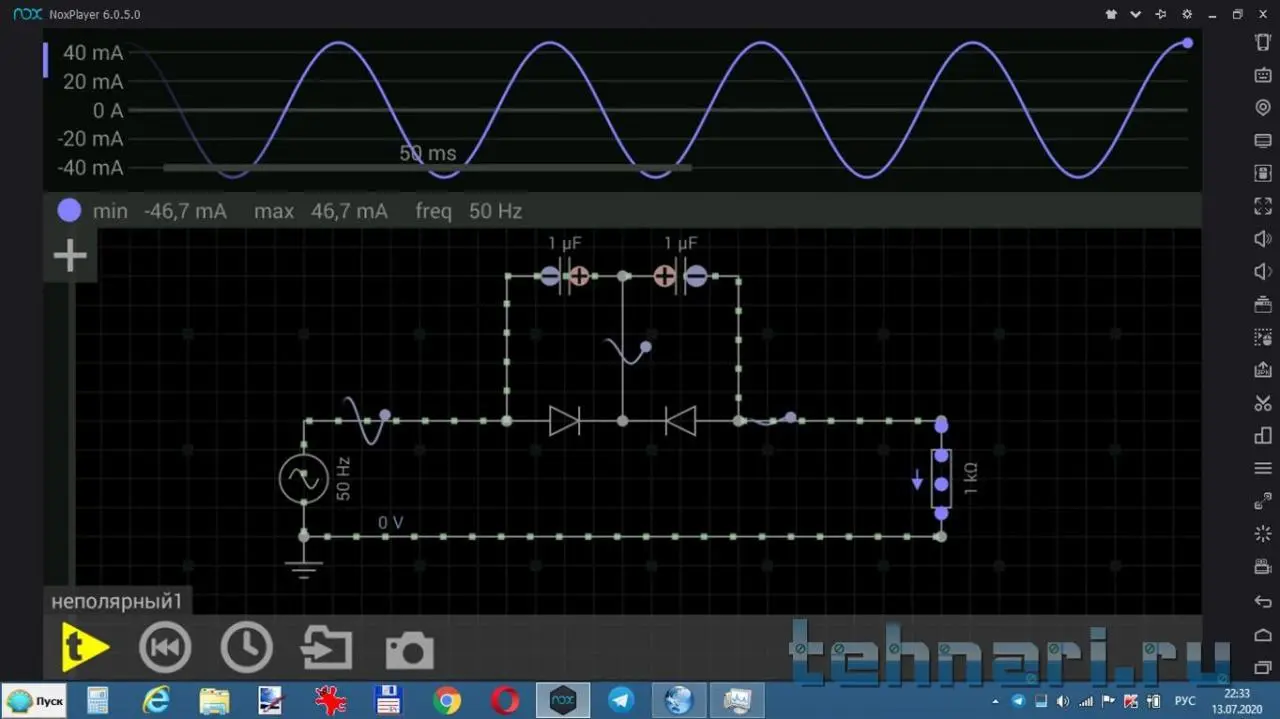
Task: Open the Nox toolbox icon
Action: pos(1263,305)
